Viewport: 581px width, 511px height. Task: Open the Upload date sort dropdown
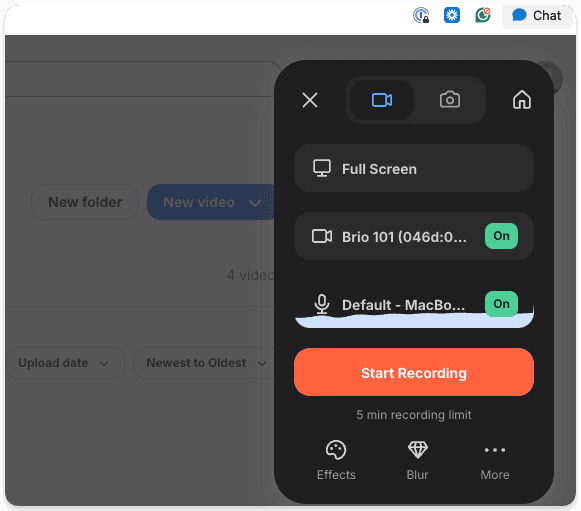65,363
